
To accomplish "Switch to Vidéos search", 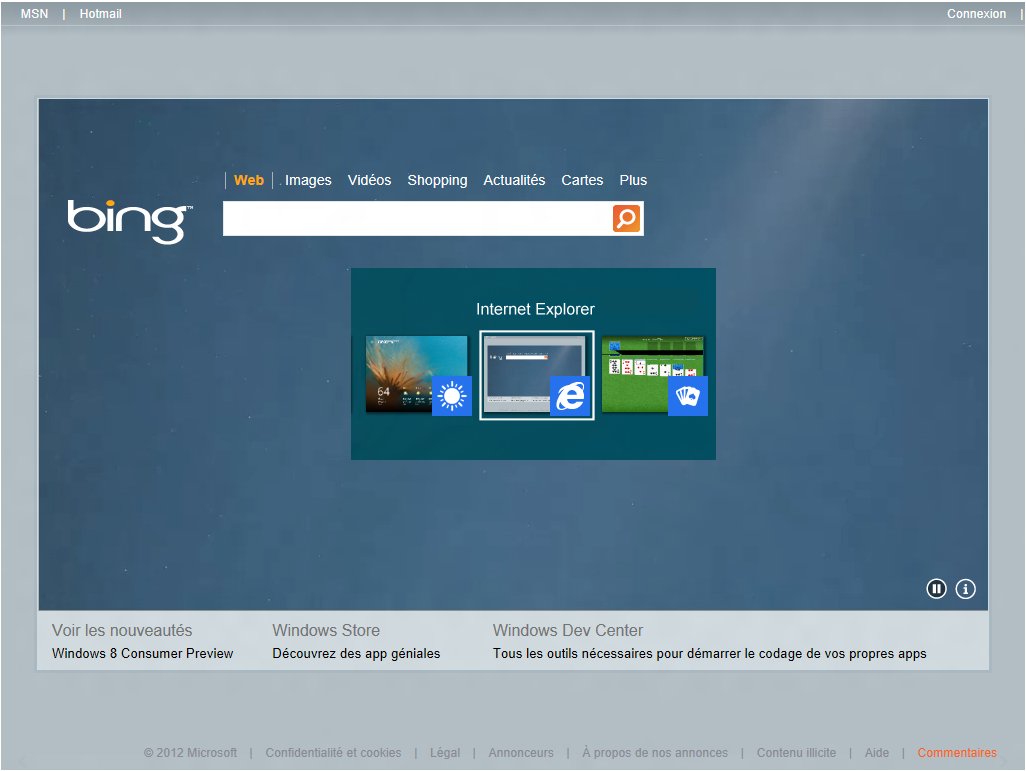I will tap(369, 180).
